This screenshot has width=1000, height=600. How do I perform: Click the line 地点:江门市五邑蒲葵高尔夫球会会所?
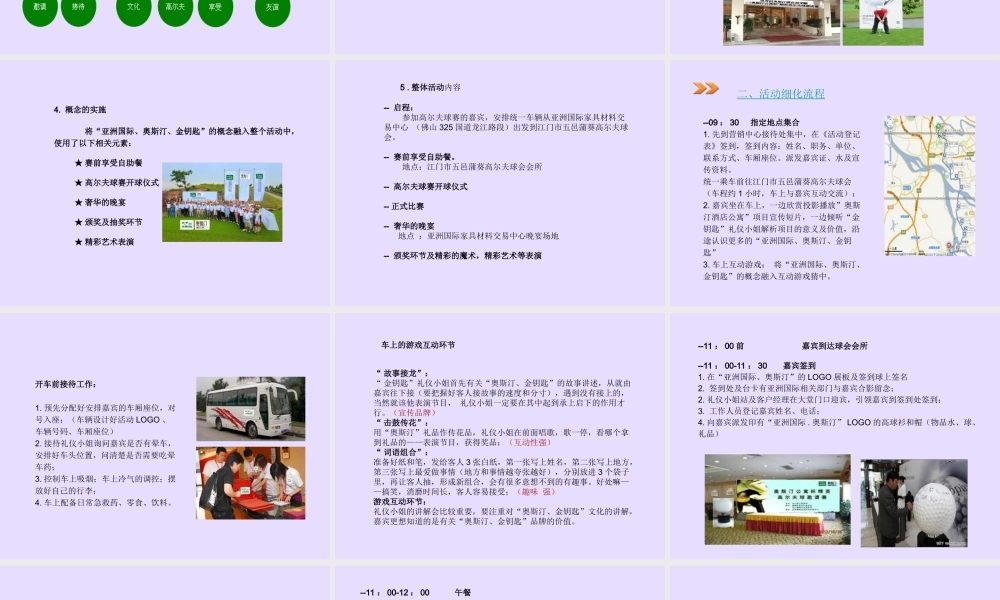472,167
